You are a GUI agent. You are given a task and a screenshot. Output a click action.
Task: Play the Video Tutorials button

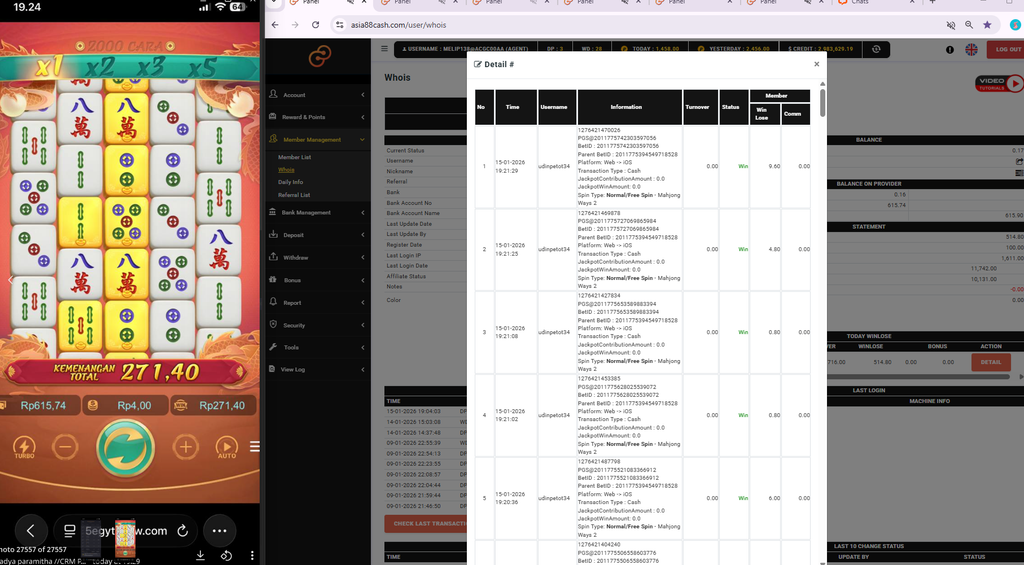(x=999, y=84)
